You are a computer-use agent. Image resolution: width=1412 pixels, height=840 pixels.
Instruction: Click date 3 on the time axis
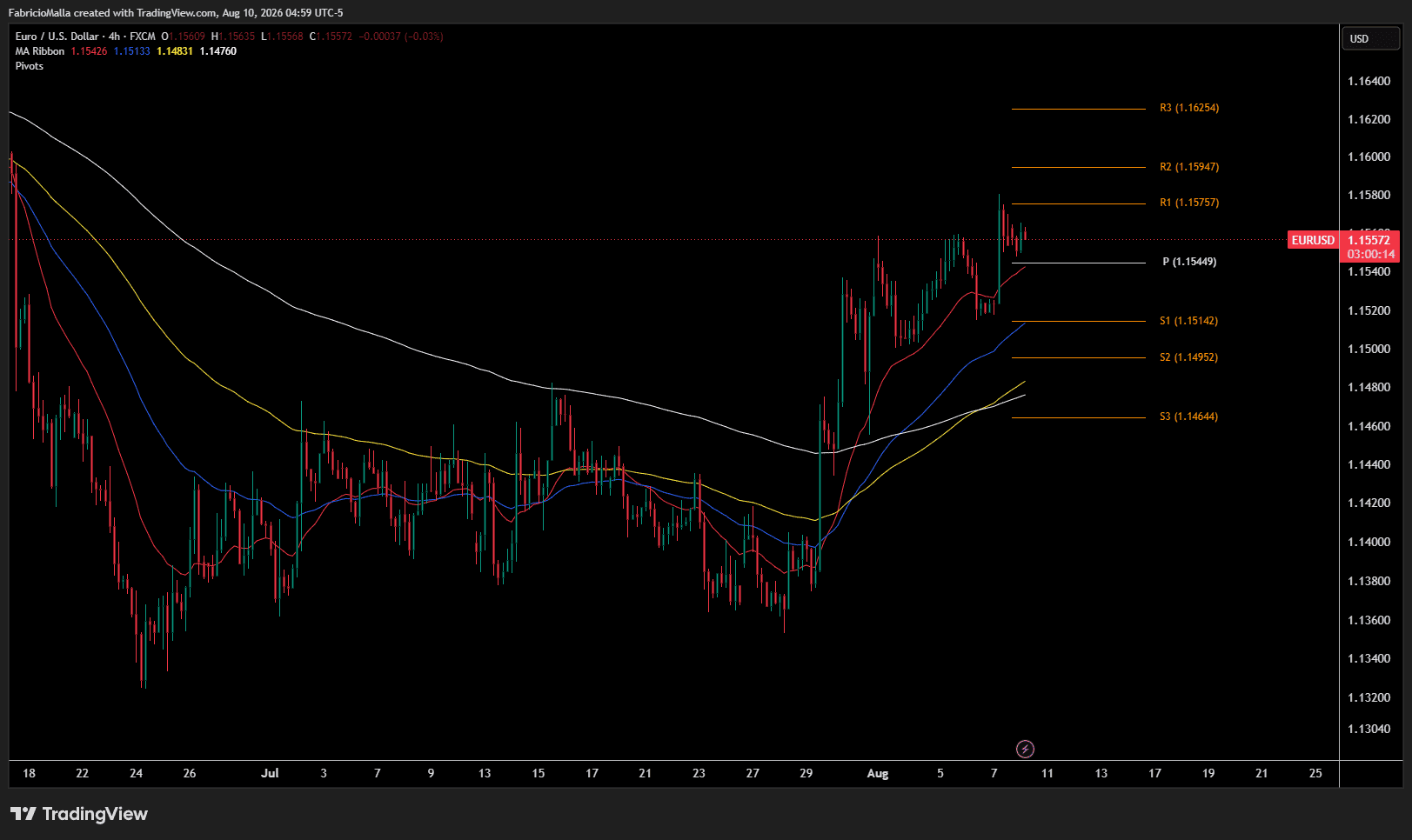(324, 773)
